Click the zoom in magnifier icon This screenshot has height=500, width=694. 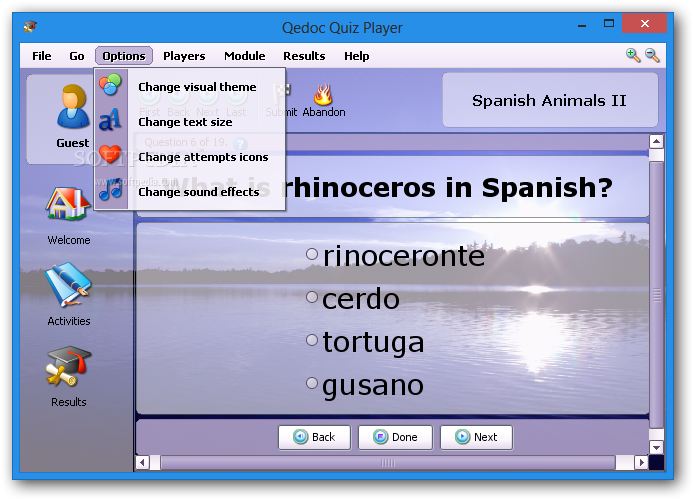633,55
